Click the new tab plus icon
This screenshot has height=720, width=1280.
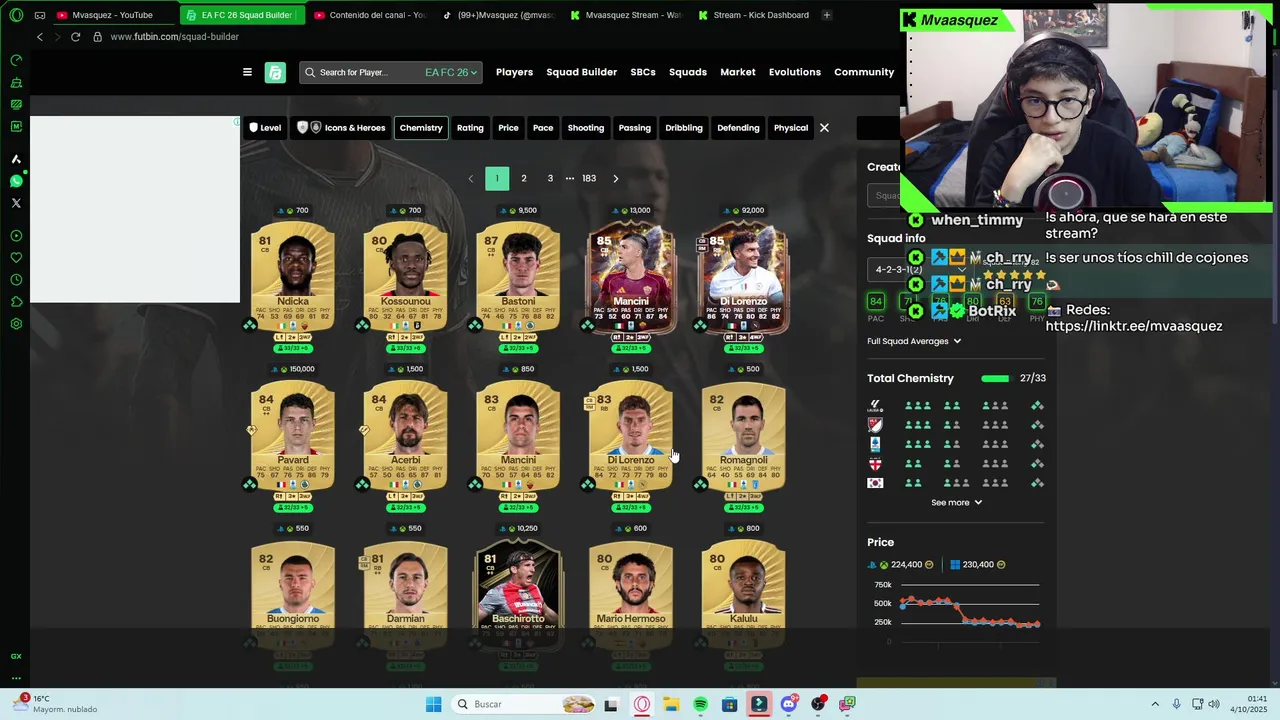[826, 15]
